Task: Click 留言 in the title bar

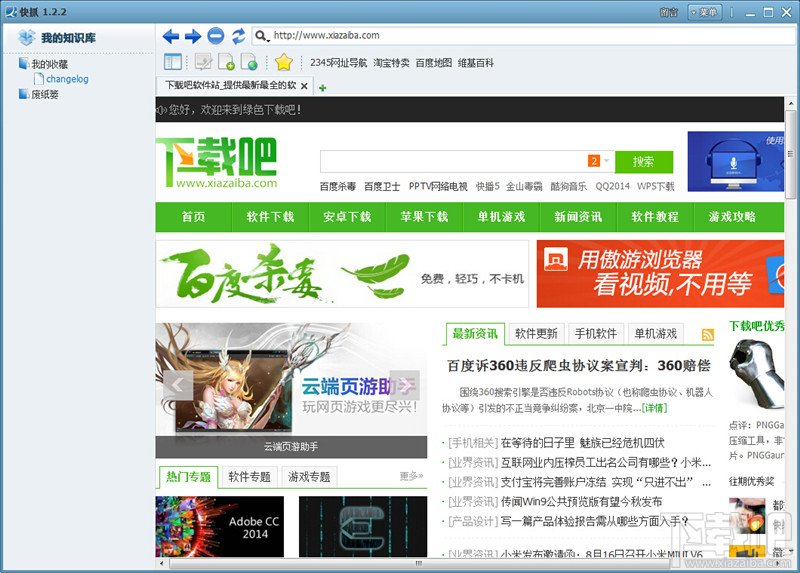Action: click(x=669, y=12)
